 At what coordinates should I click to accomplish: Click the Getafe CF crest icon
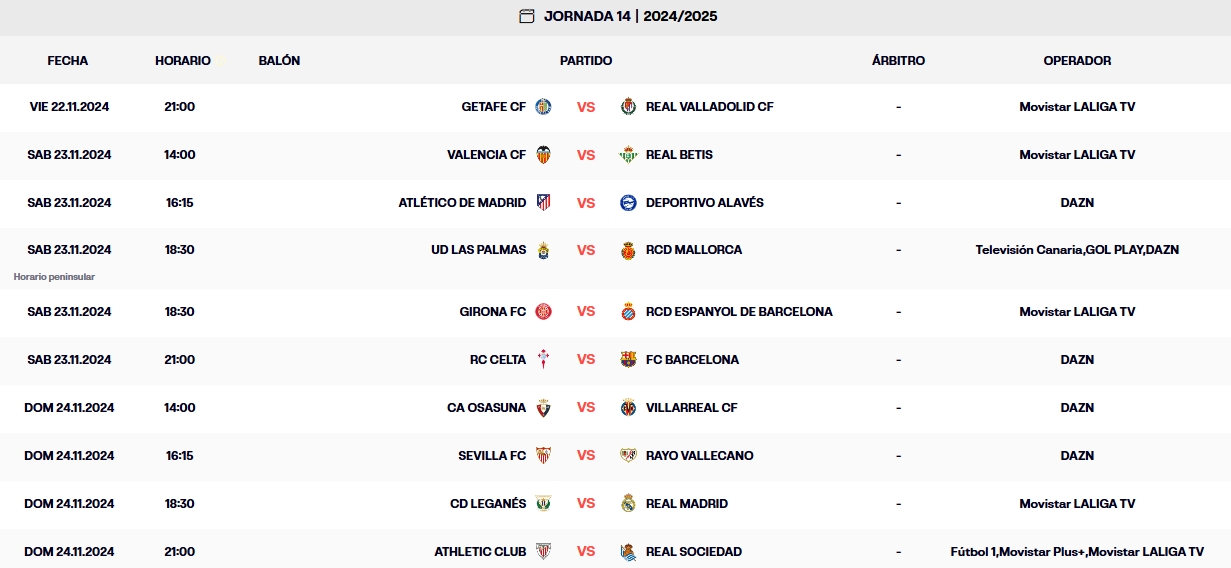click(543, 107)
